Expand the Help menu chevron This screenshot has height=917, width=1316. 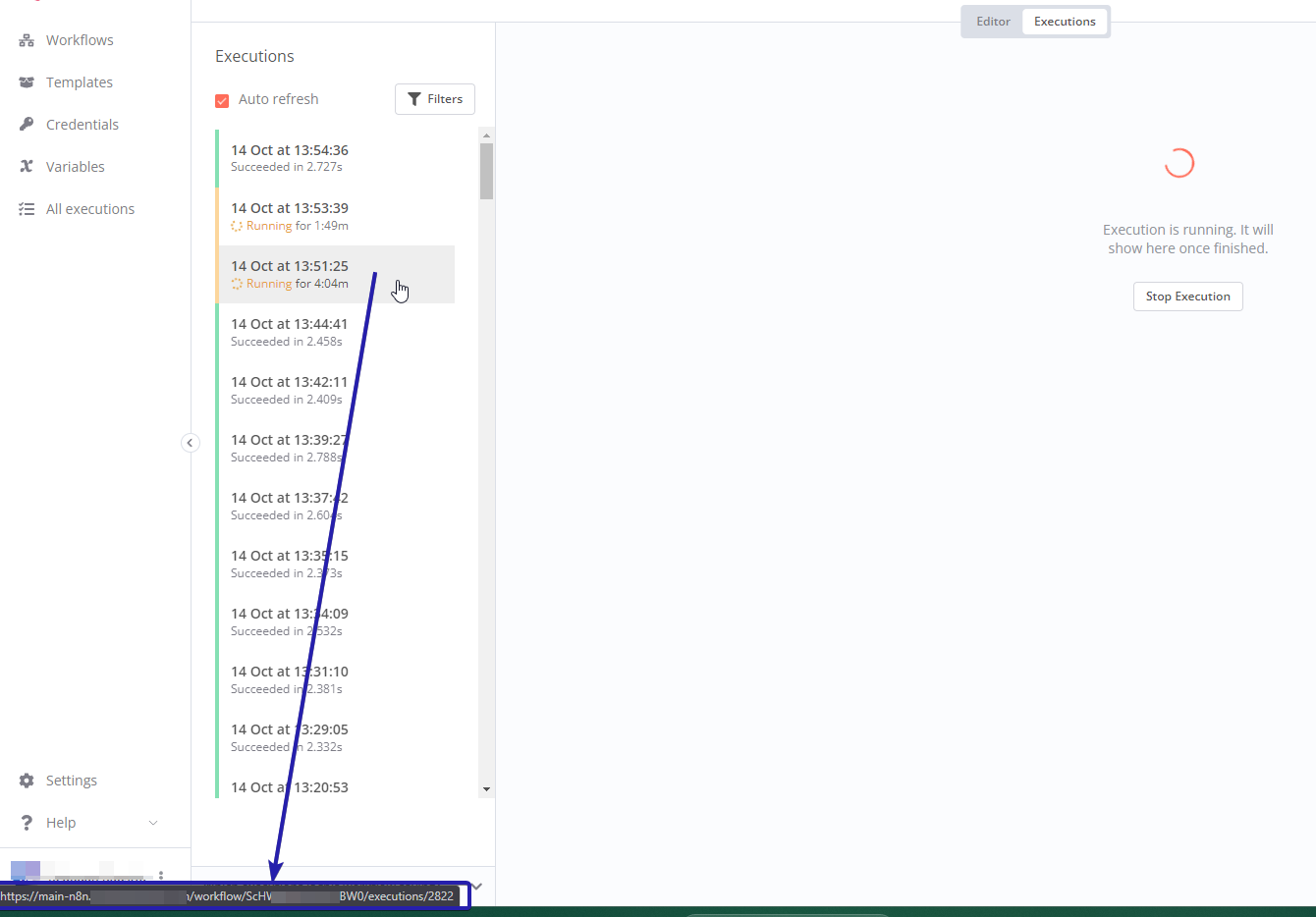pos(153,823)
